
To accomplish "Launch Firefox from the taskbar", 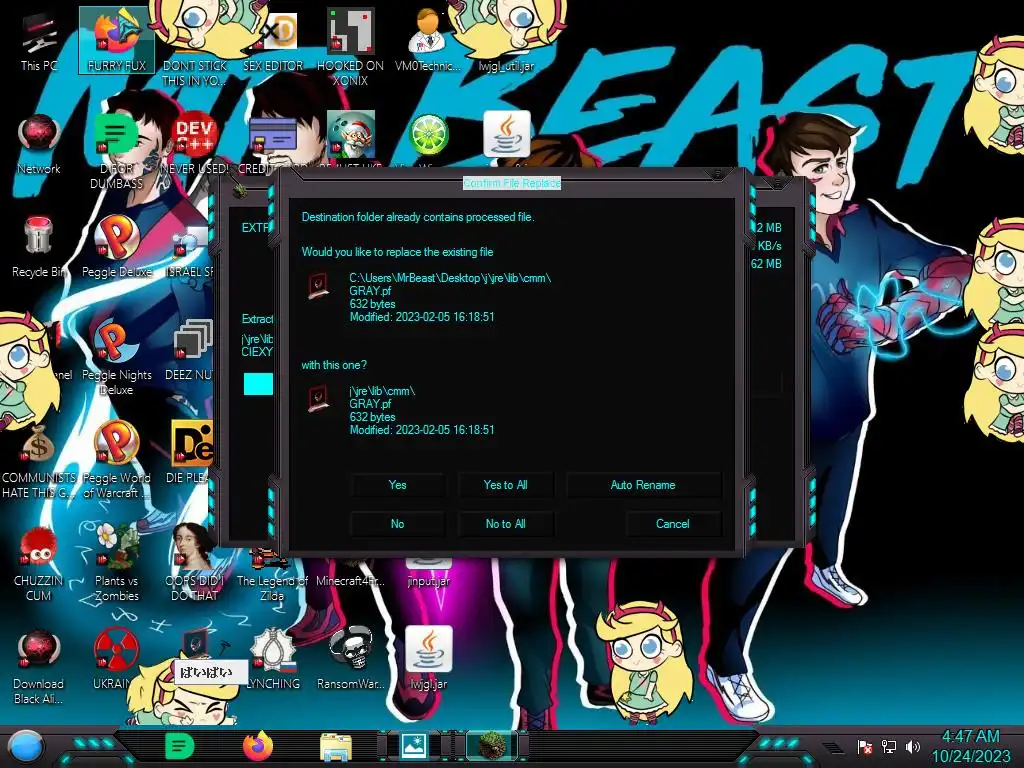I will click(x=258, y=746).
